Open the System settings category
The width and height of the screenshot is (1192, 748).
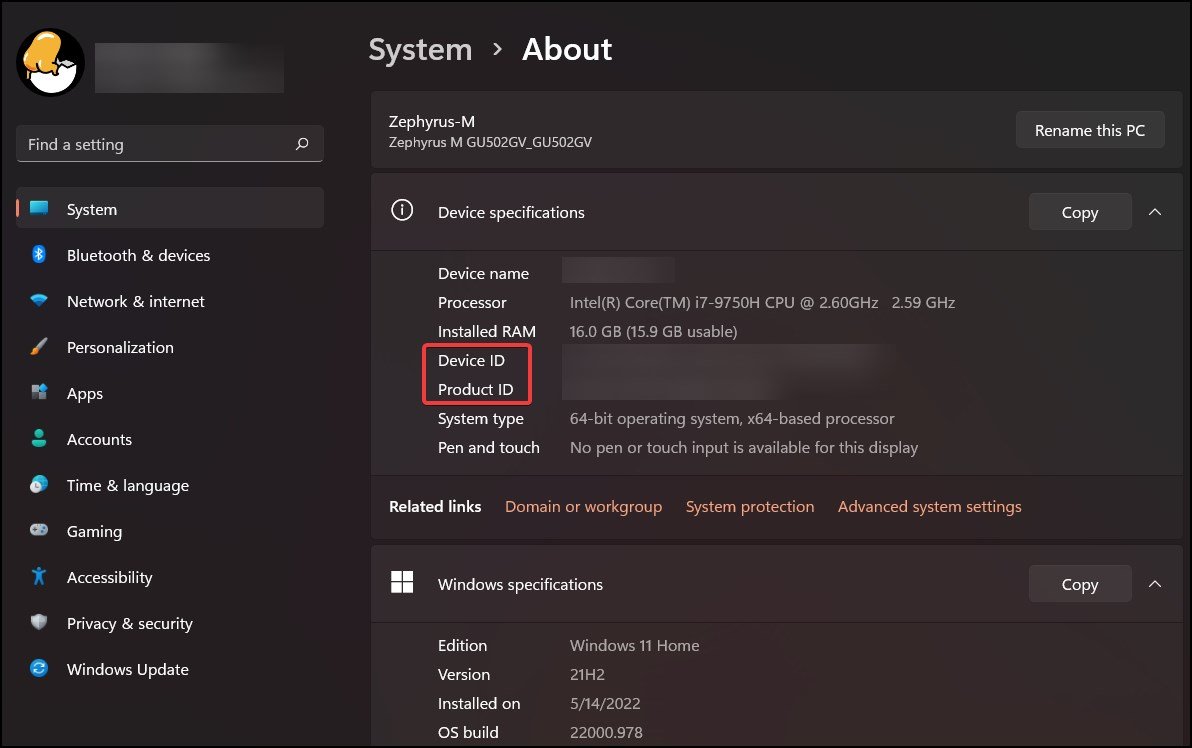[x=170, y=208]
